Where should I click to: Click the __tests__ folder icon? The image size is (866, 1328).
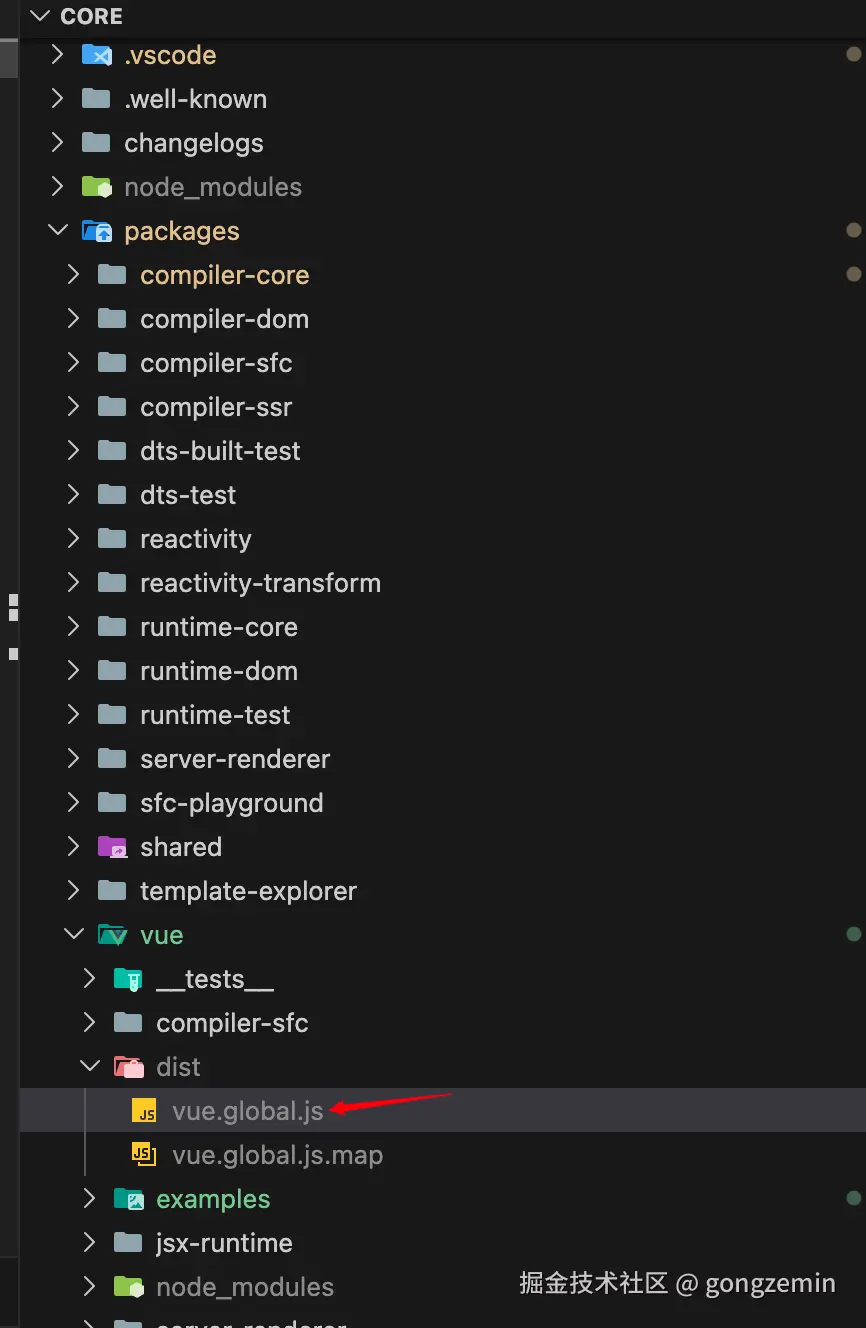[128, 979]
